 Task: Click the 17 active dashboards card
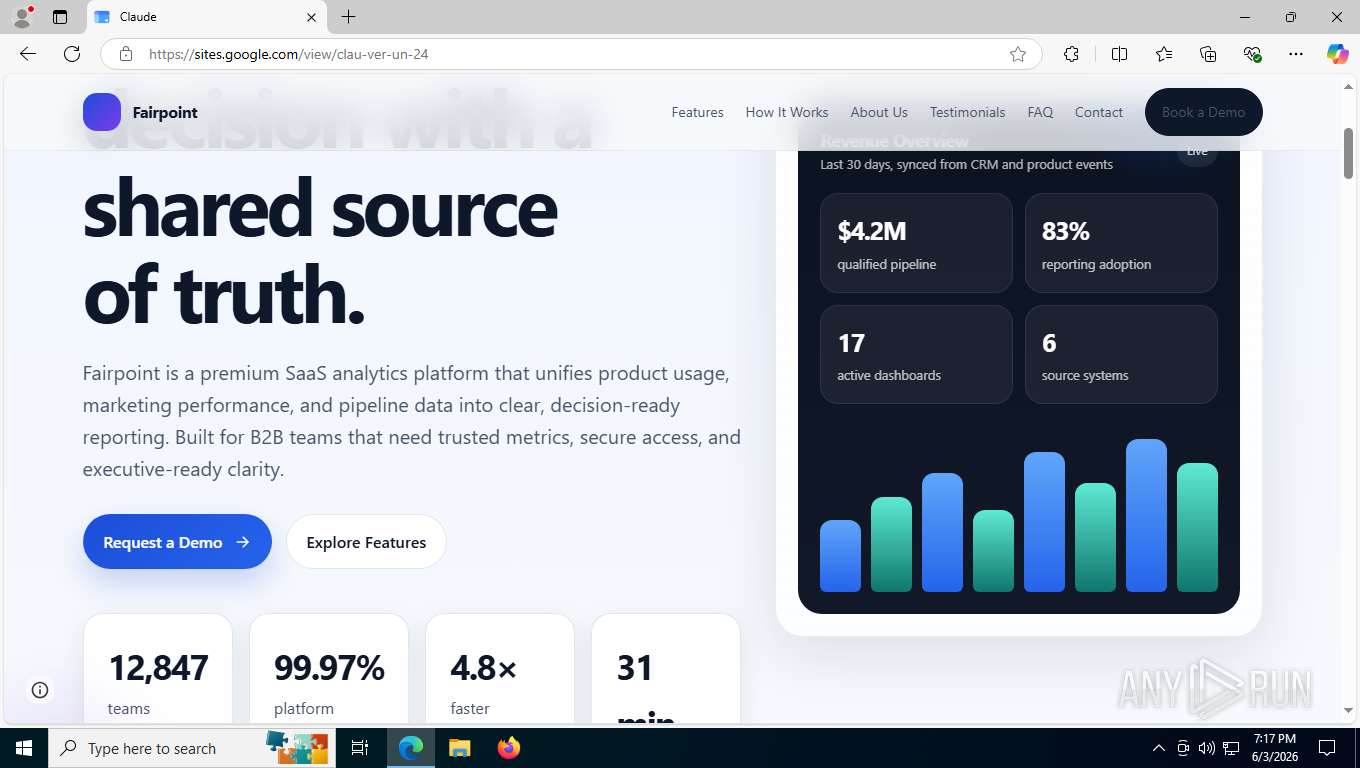(916, 355)
